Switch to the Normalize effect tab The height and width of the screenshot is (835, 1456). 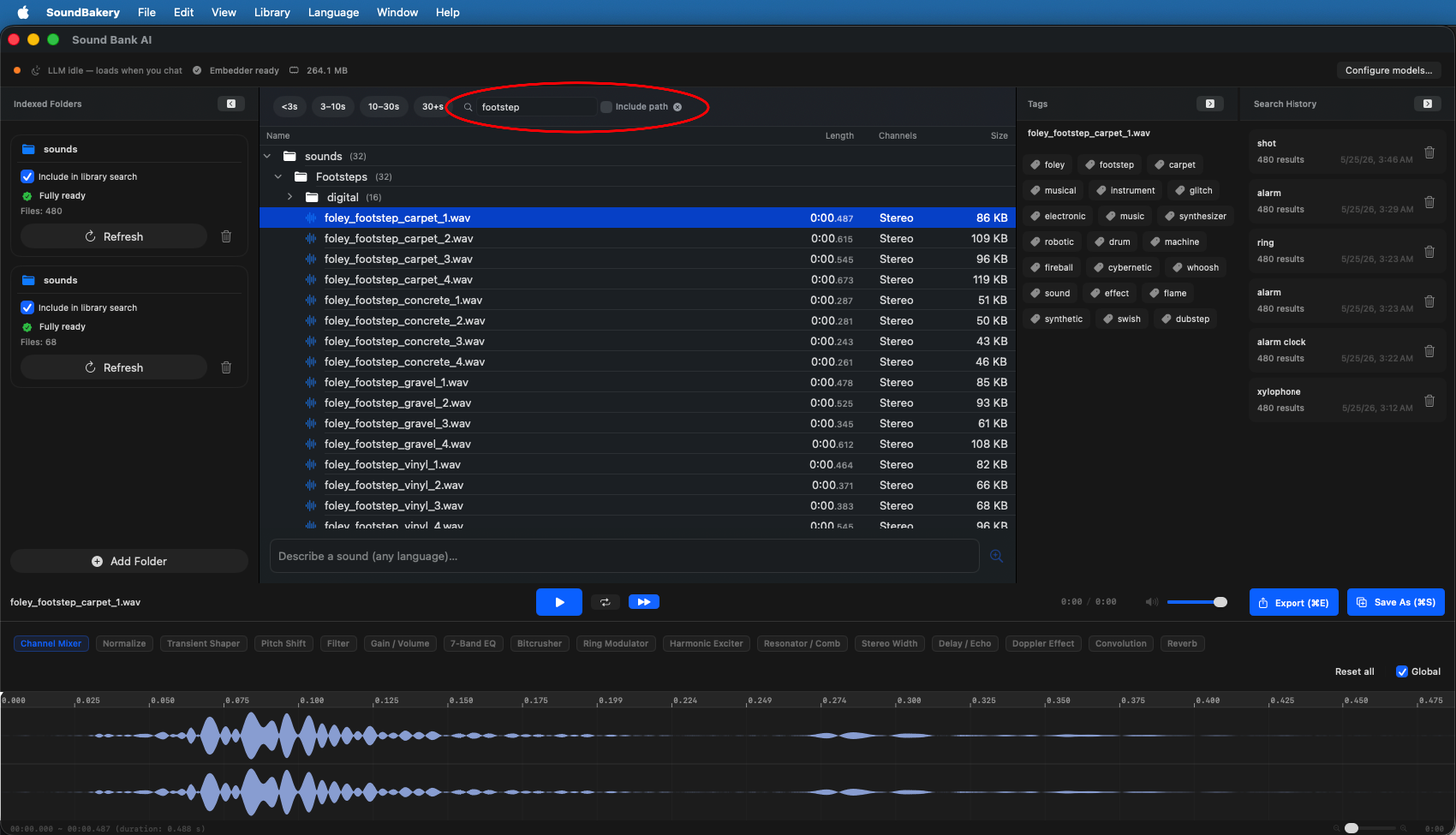[124, 643]
